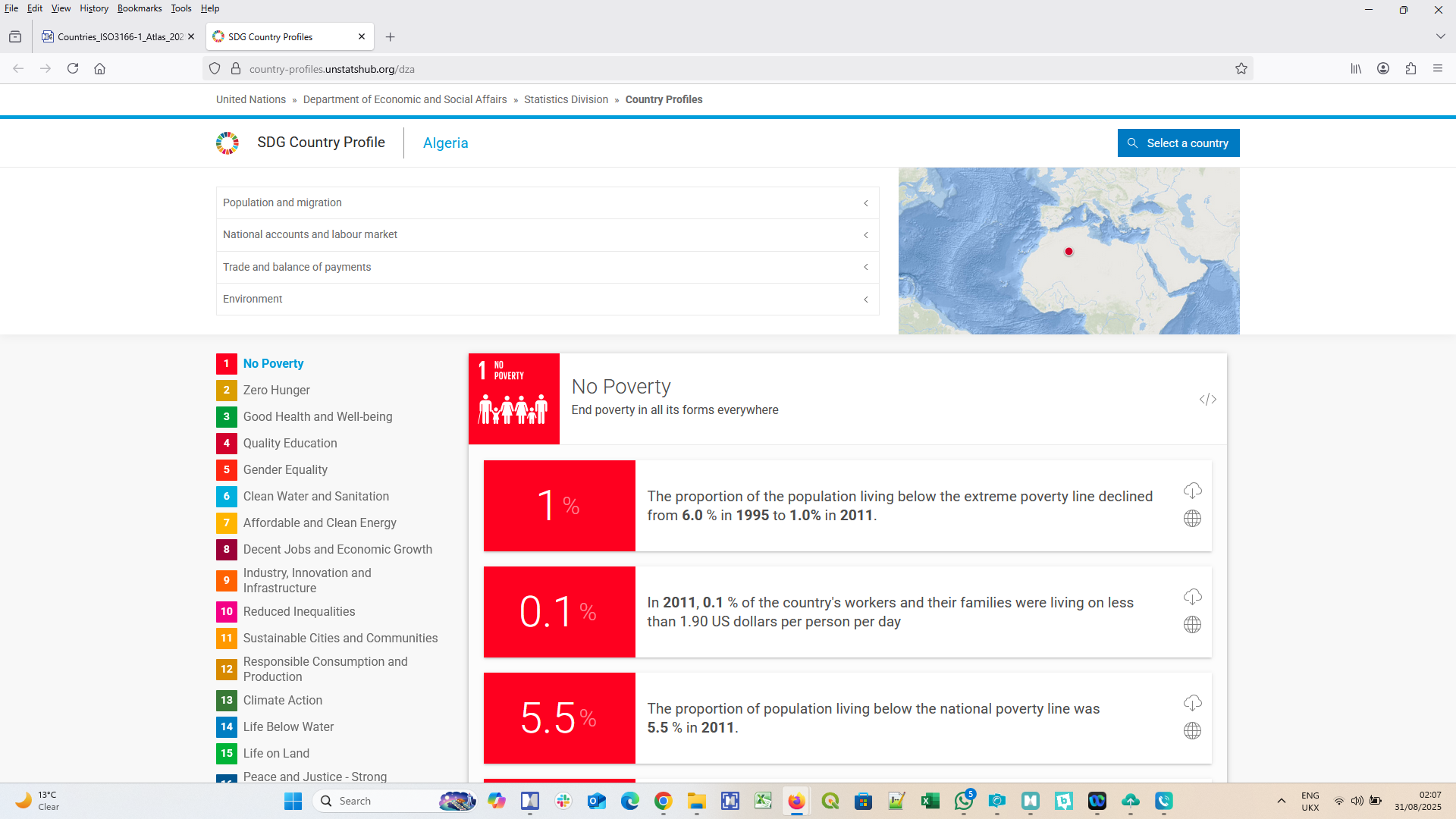The height and width of the screenshot is (819, 1456).
Task: Open Firefox application menu hamburger icon
Action: [x=1438, y=69]
